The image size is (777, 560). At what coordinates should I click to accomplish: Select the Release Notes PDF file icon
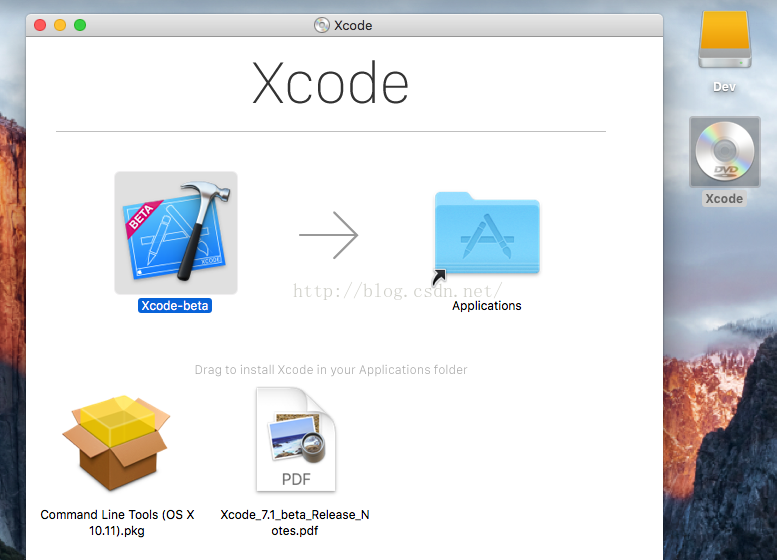pyautogui.click(x=296, y=440)
